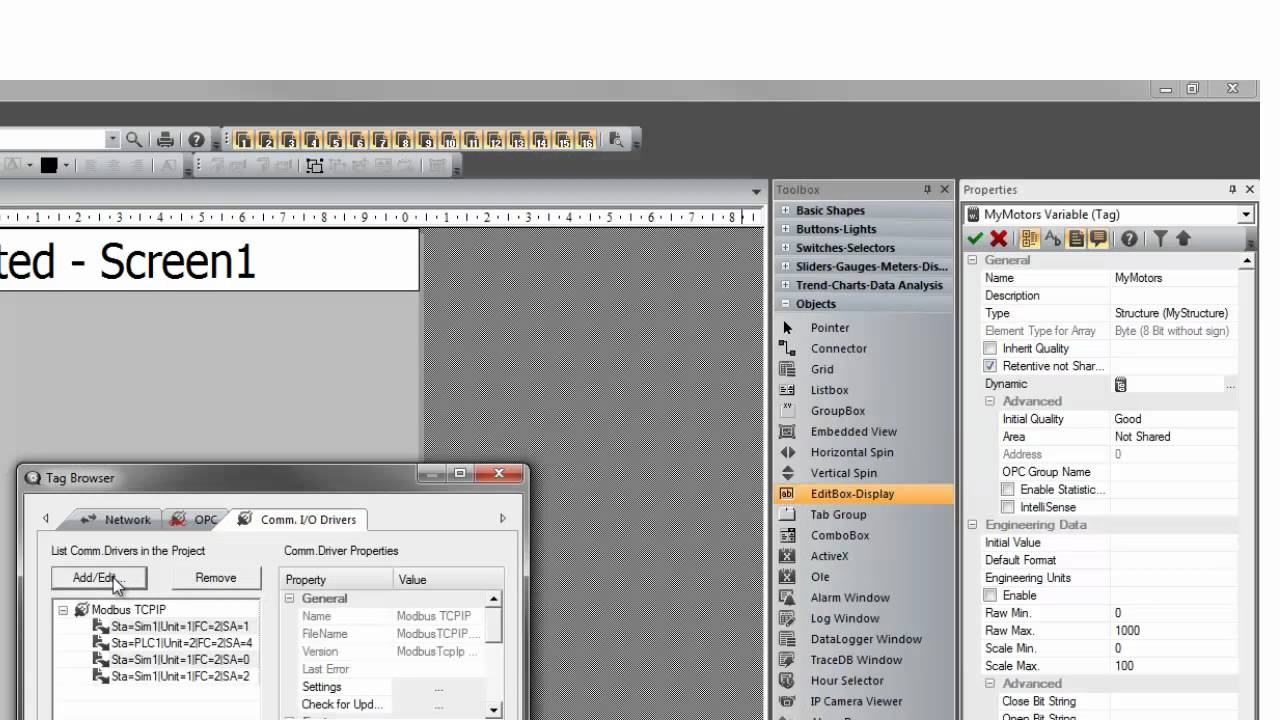Click help icon in Properties toolbar
1280x720 pixels.
(1129, 239)
